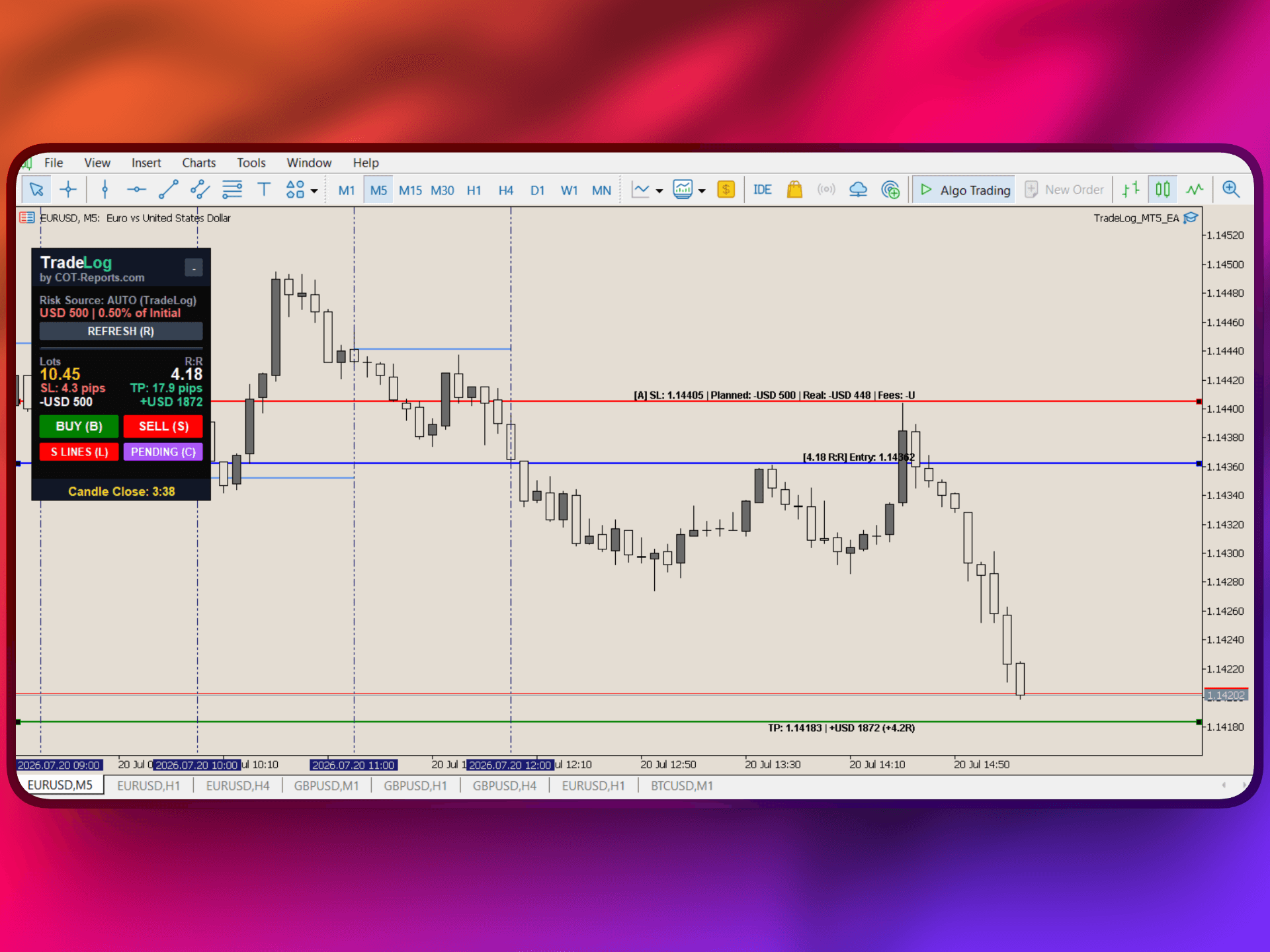The image size is (1270, 952).
Task: Switch chart to line chart mode
Action: [1195, 190]
